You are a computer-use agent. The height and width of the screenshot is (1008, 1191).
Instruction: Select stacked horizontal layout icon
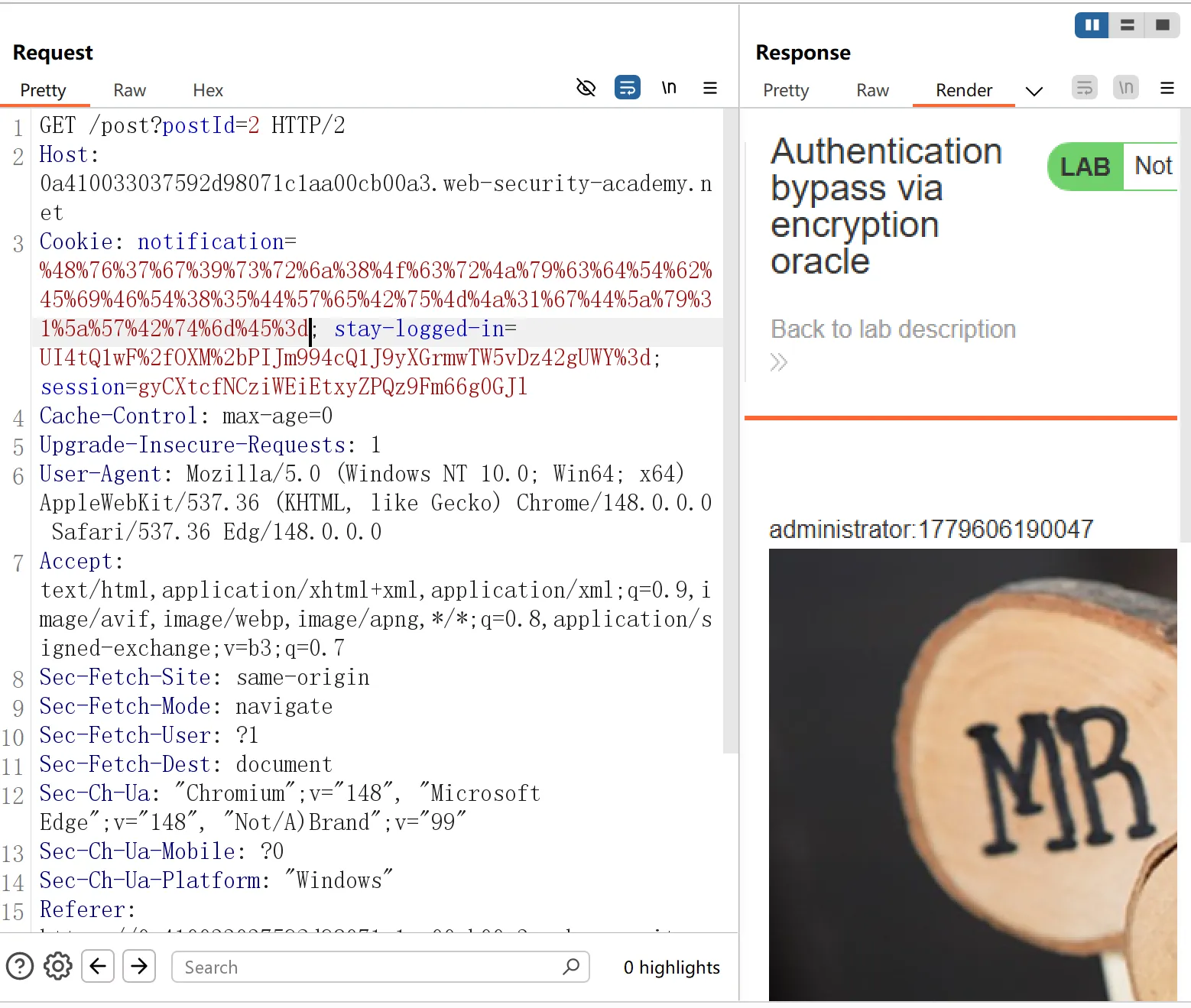(1127, 25)
